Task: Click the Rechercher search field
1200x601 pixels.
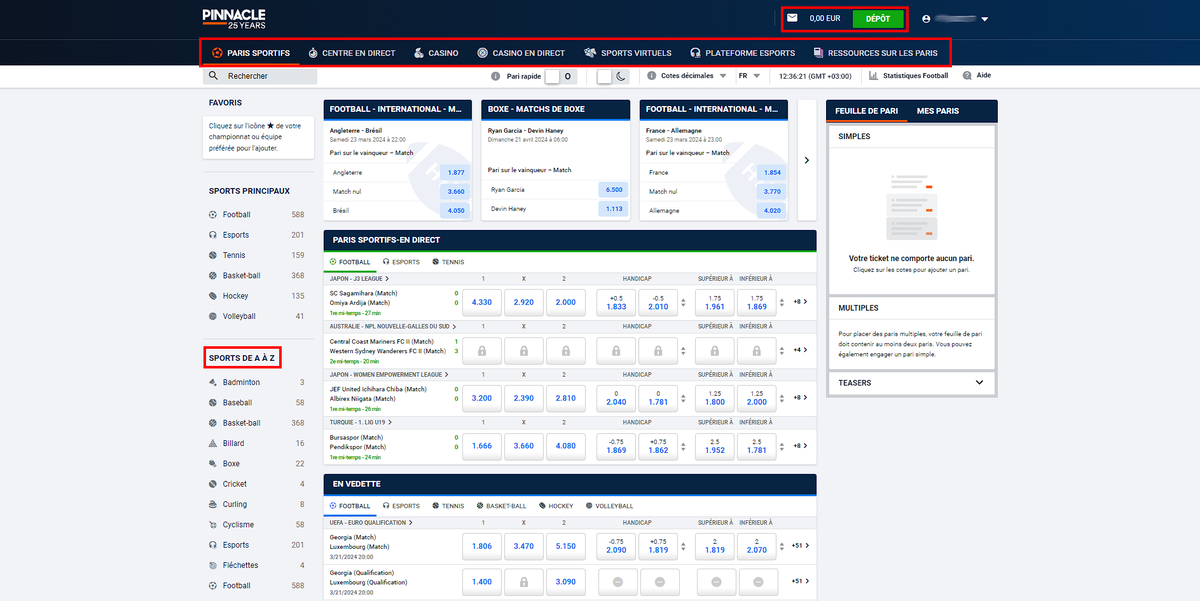Action: pos(261,76)
